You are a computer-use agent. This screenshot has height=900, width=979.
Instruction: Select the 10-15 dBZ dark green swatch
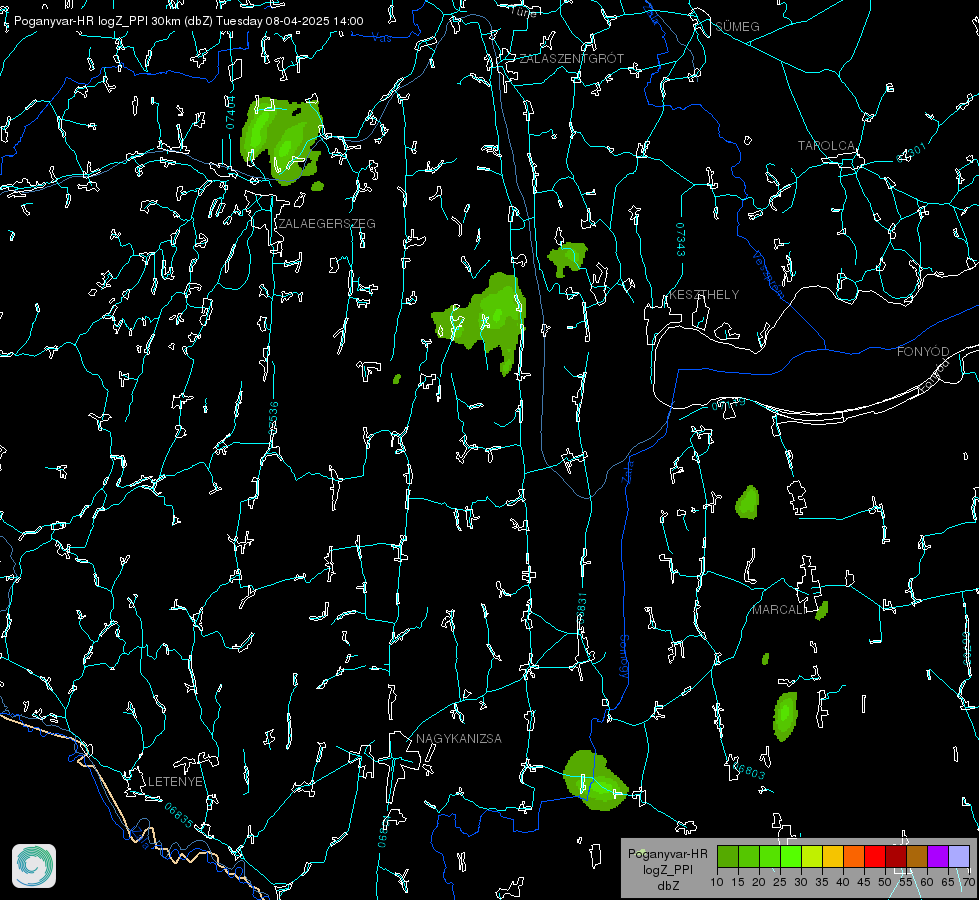click(x=728, y=856)
